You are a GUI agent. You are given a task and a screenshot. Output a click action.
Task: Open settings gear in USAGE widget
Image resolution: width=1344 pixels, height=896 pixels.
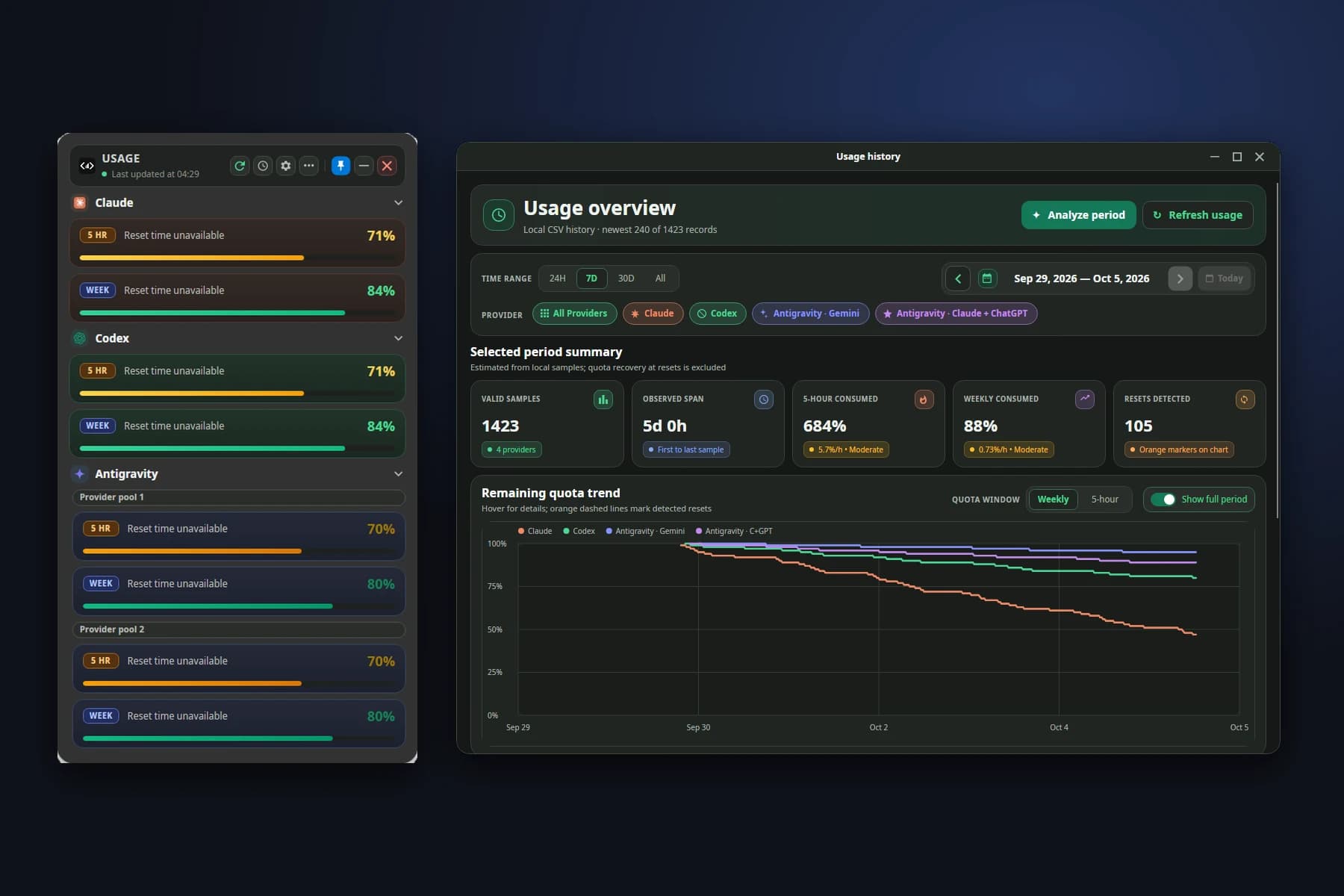pos(286,166)
